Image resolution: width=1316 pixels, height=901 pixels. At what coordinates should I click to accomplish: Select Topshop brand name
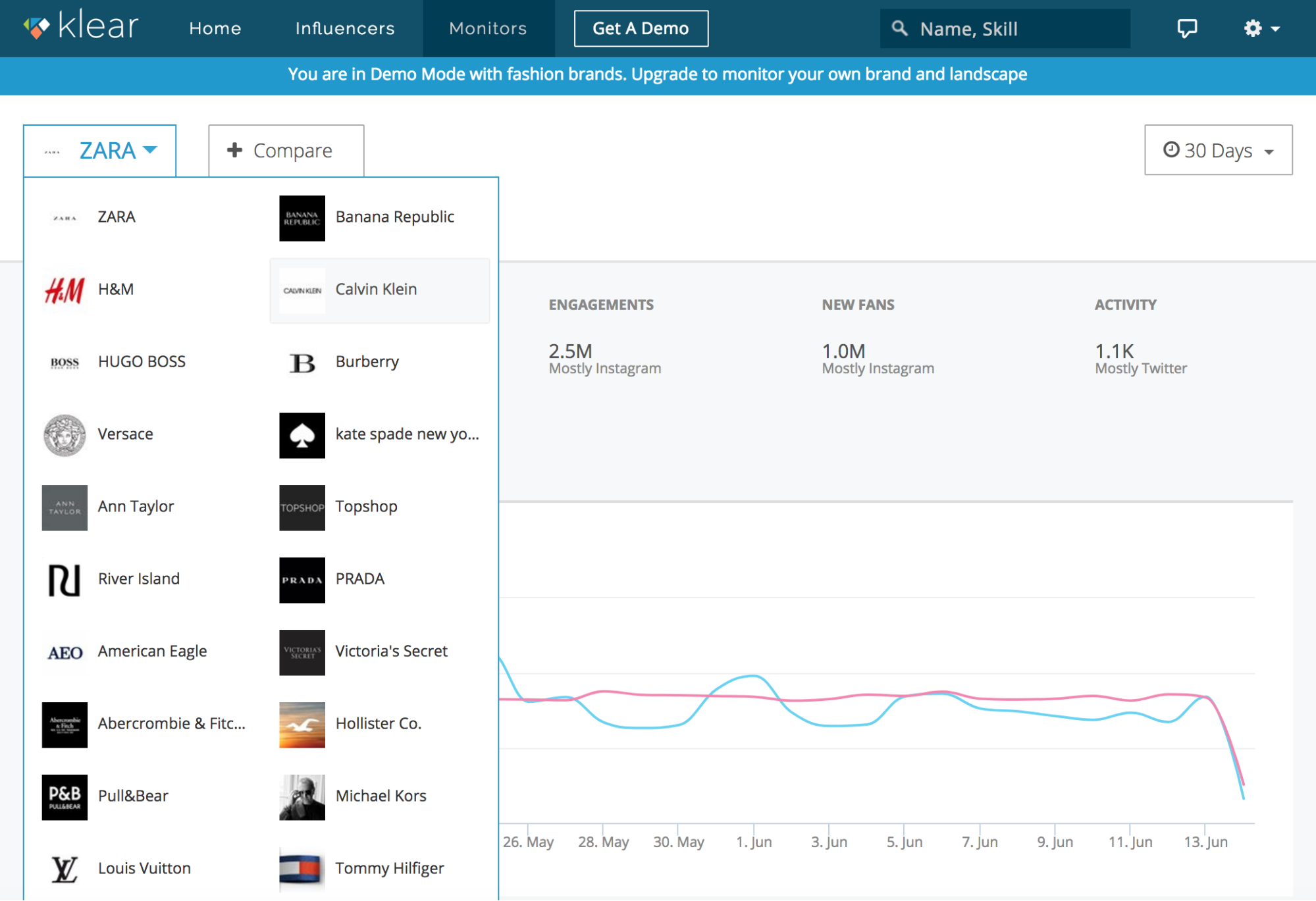click(x=366, y=506)
